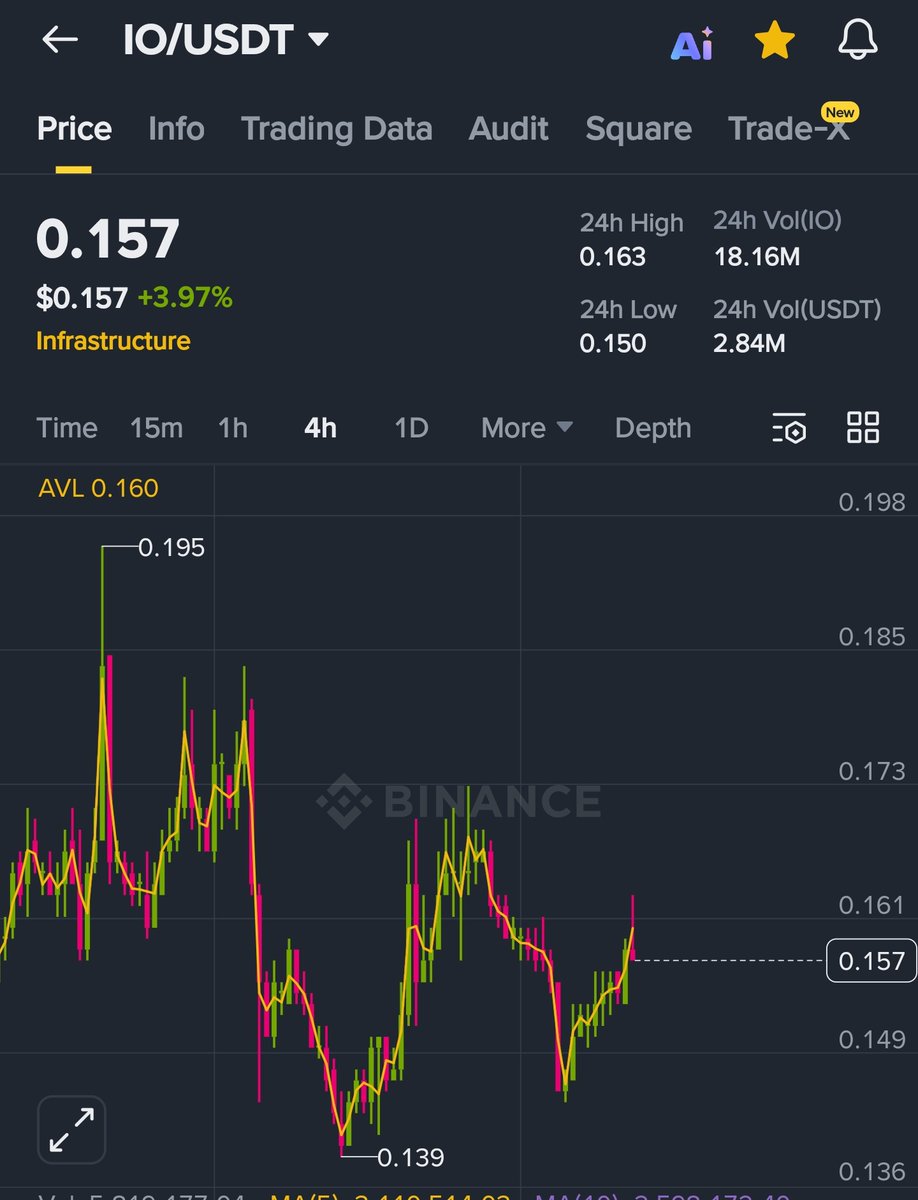
Task: Toggle the favorite star for IO/USDT
Action: 774,41
